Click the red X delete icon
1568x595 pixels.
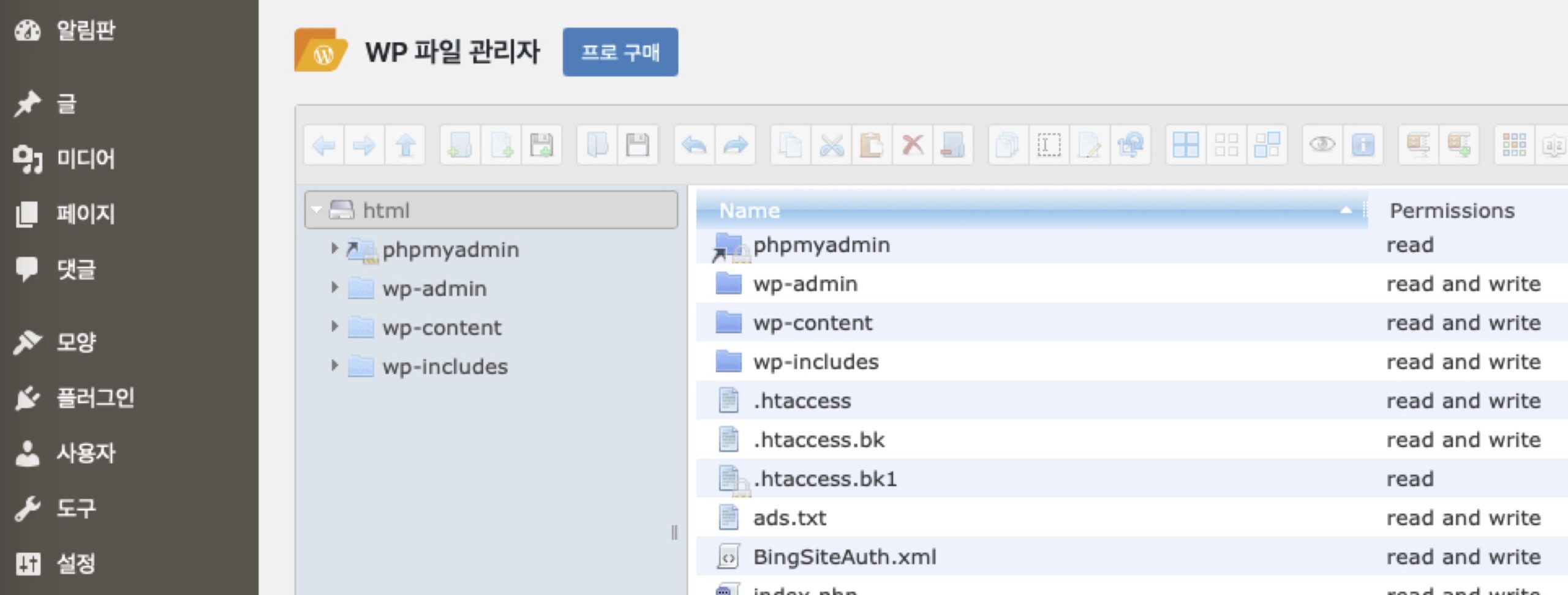point(913,146)
